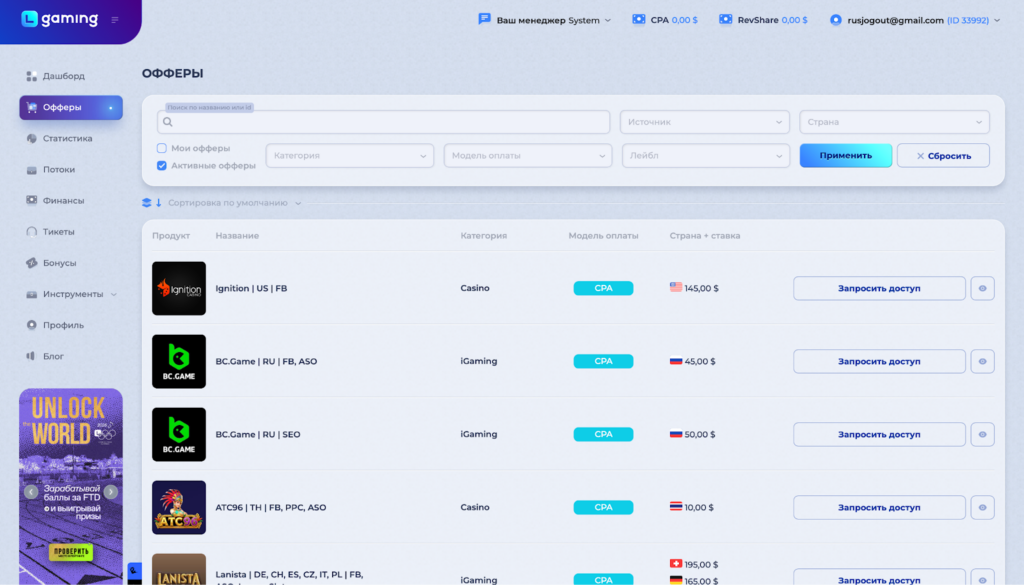Click the Название column header
1024x585 pixels.
pos(237,236)
